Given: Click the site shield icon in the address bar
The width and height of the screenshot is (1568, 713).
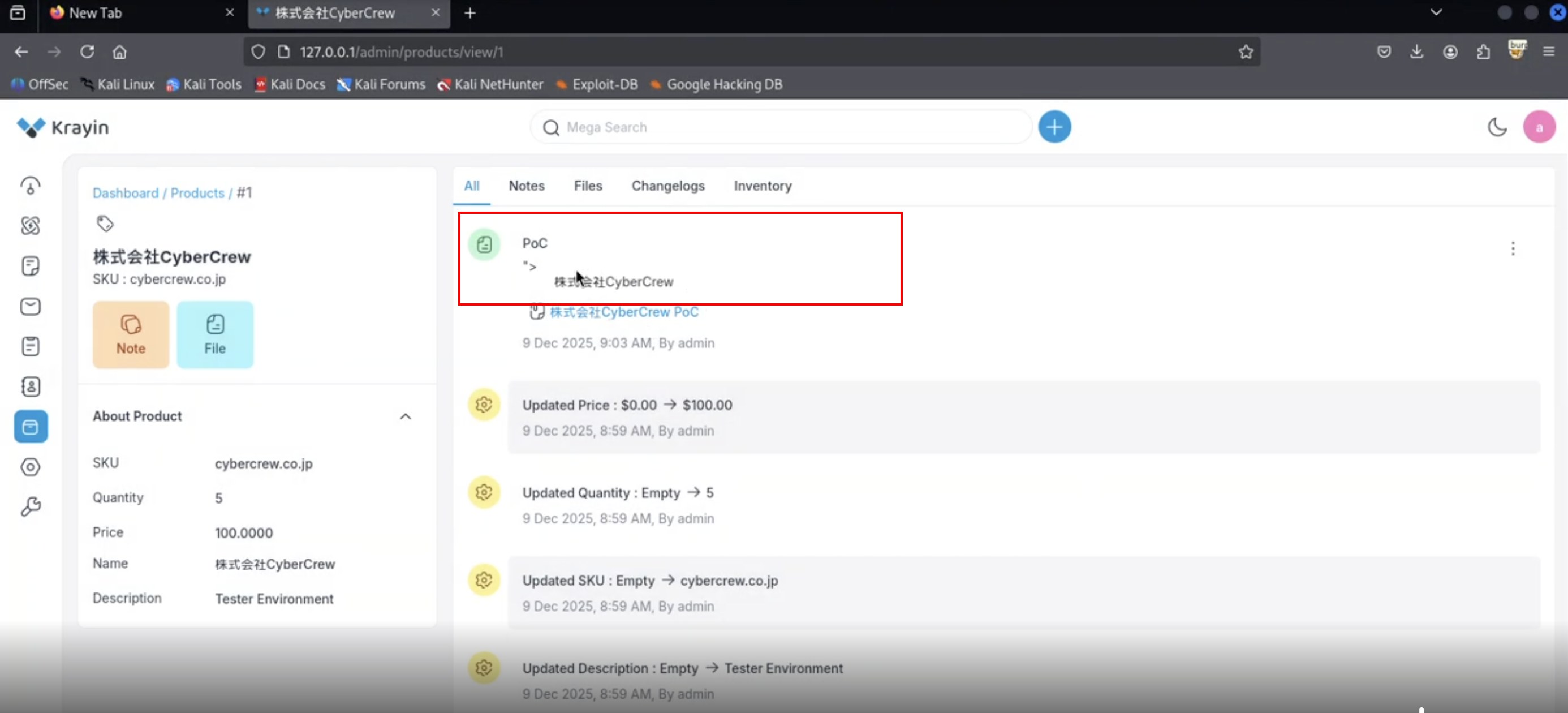Looking at the screenshot, I should [x=258, y=51].
